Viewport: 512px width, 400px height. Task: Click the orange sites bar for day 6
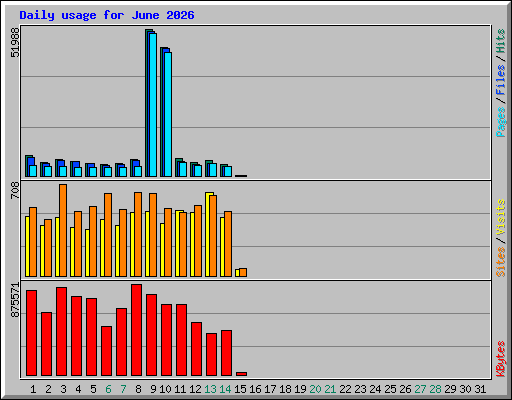[108, 235]
